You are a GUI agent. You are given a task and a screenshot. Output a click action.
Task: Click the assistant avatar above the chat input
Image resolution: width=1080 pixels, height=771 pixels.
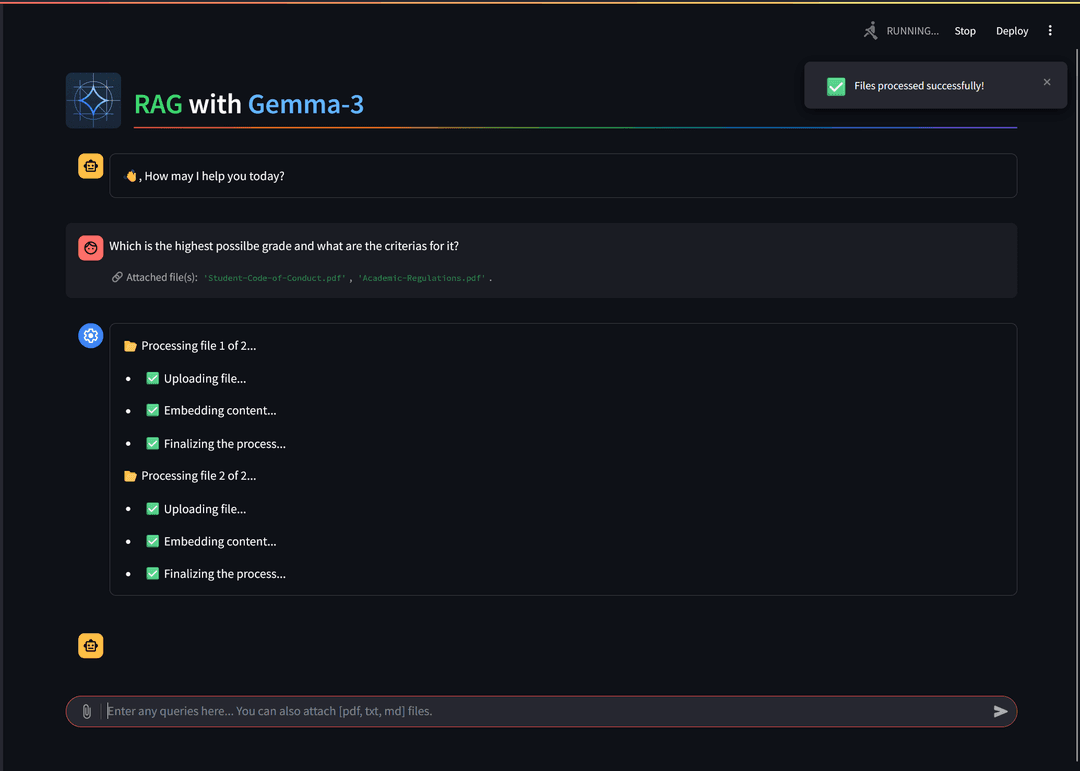click(91, 646)
